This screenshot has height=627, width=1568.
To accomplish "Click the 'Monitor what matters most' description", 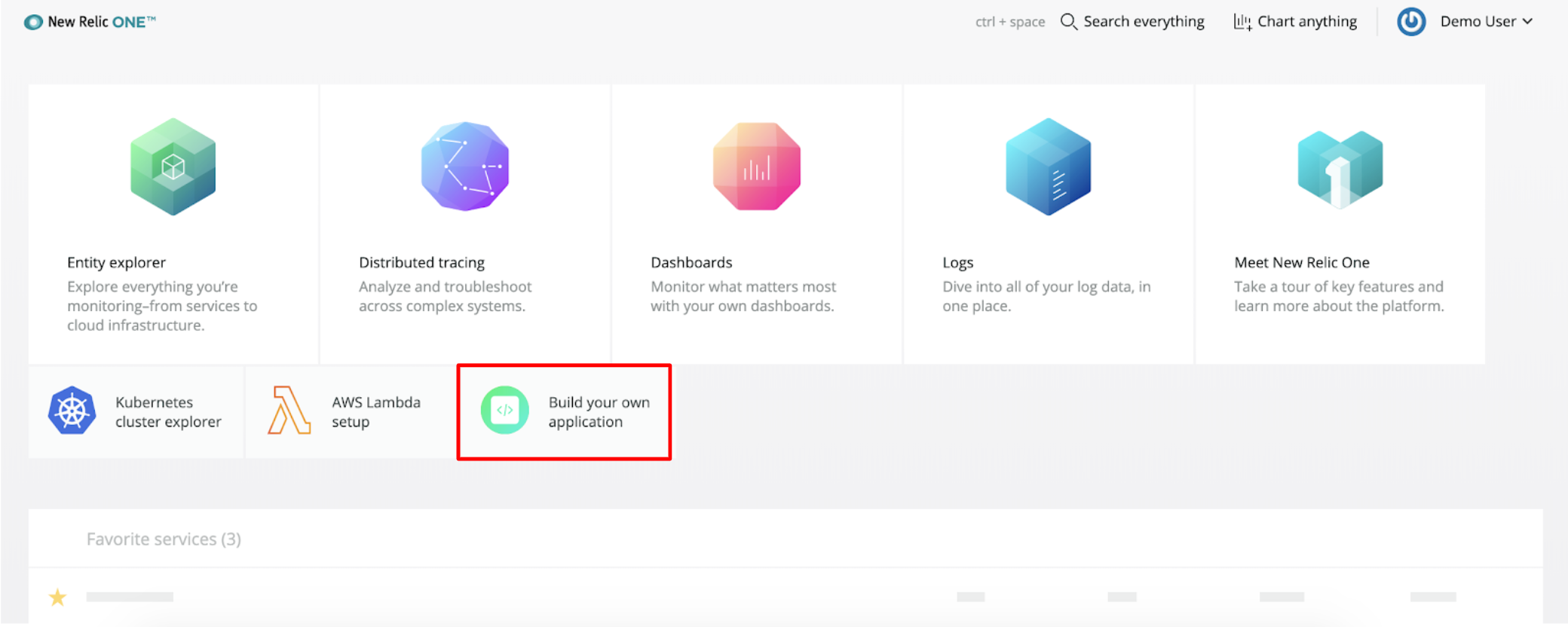I will click(x=743, y=296).
